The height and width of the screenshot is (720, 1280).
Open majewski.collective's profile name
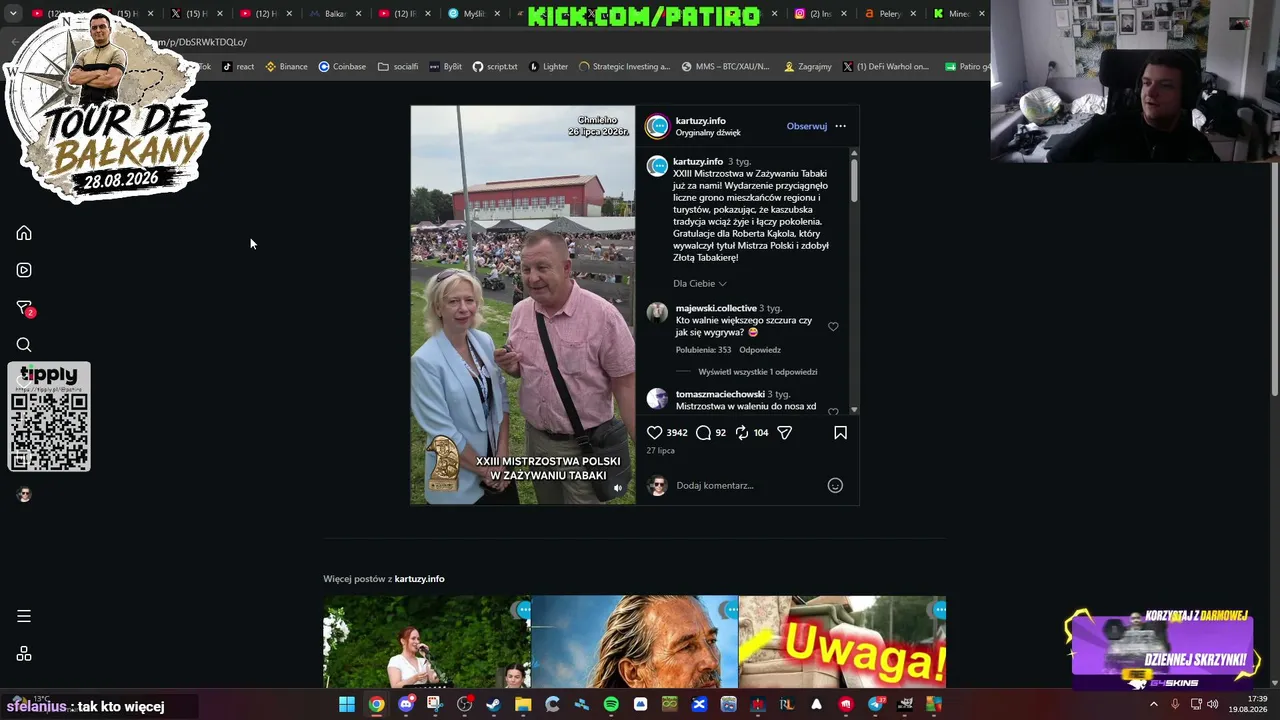pos(716,308)
